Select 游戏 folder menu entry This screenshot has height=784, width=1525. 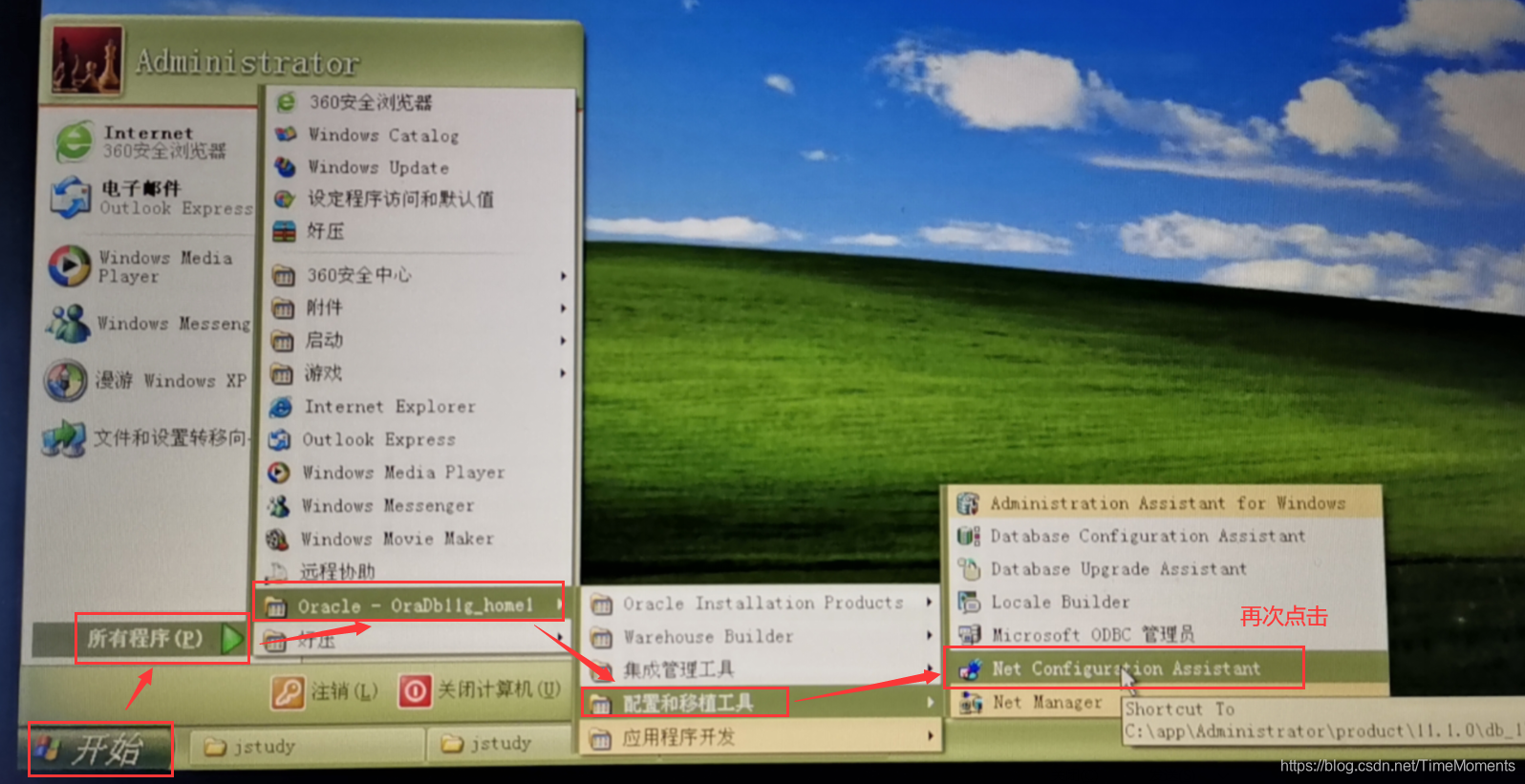419,373
